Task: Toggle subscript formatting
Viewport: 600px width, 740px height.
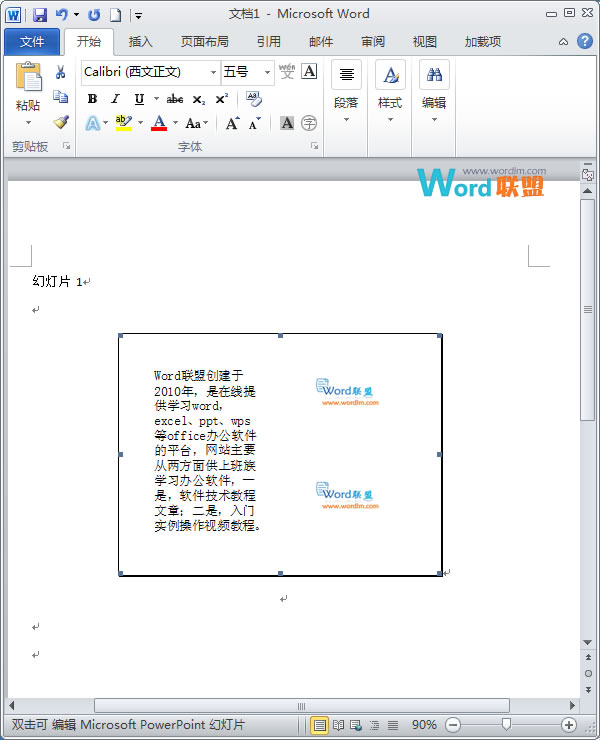Action: (199, 100)
